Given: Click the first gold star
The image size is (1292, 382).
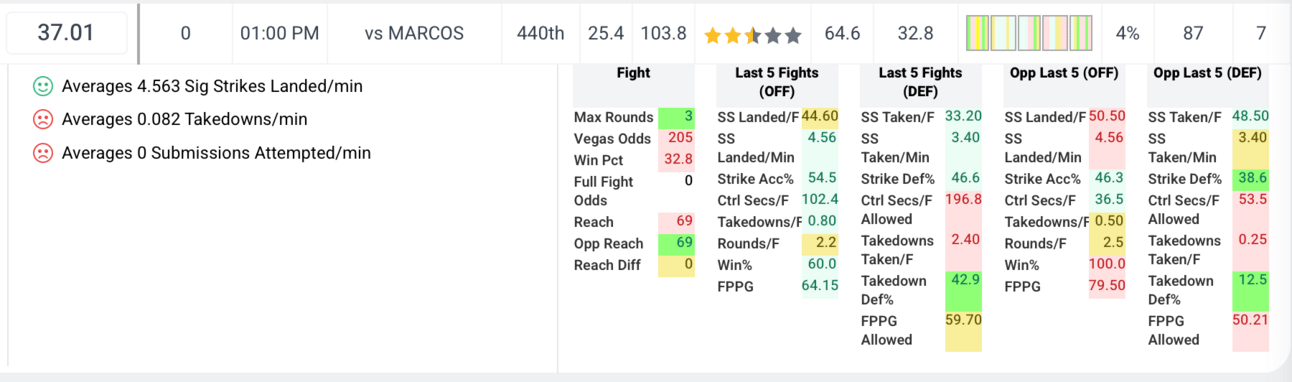Looking at the screenshot, I should (713, 35).
